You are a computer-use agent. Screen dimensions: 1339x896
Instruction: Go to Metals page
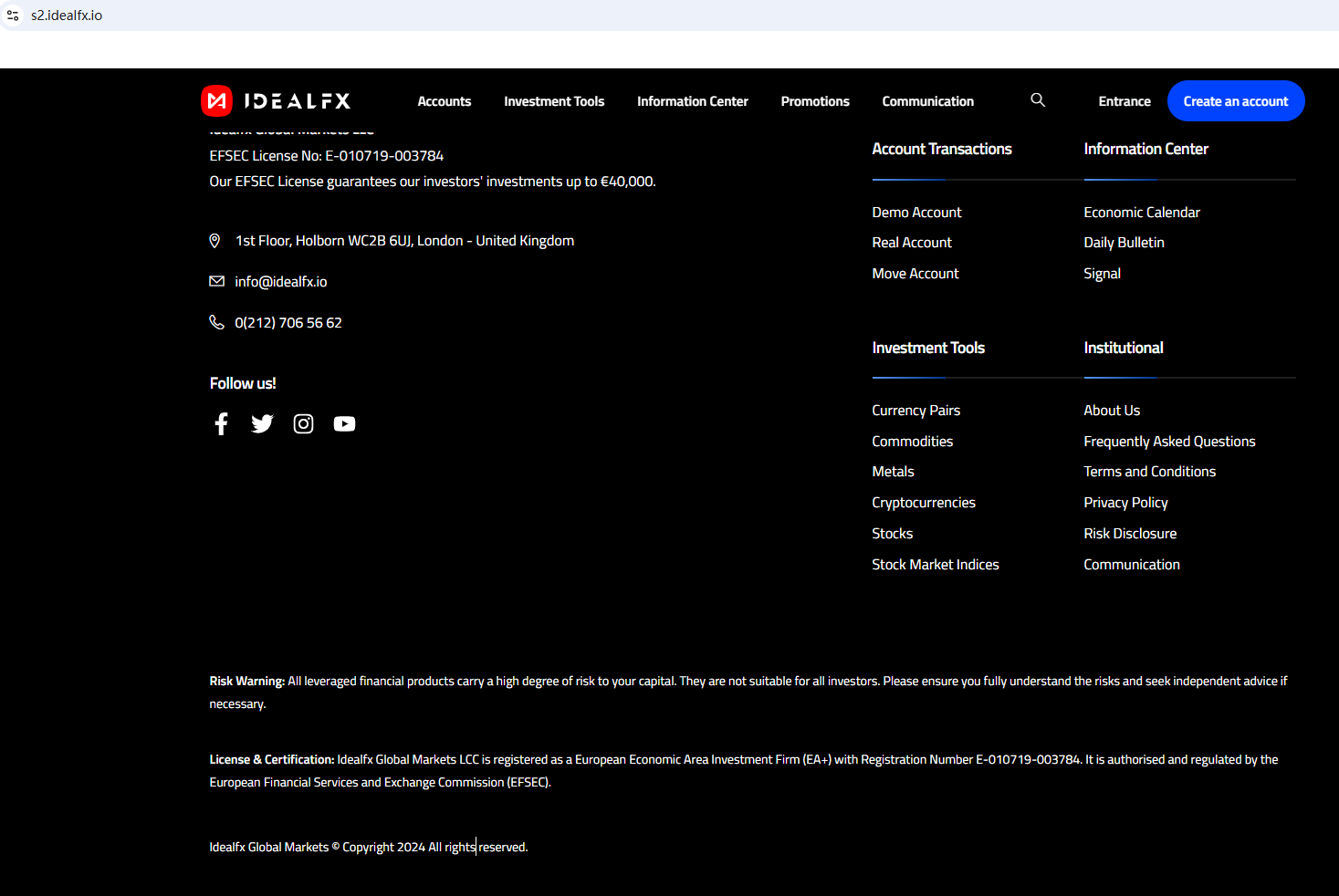pos(893,472)
